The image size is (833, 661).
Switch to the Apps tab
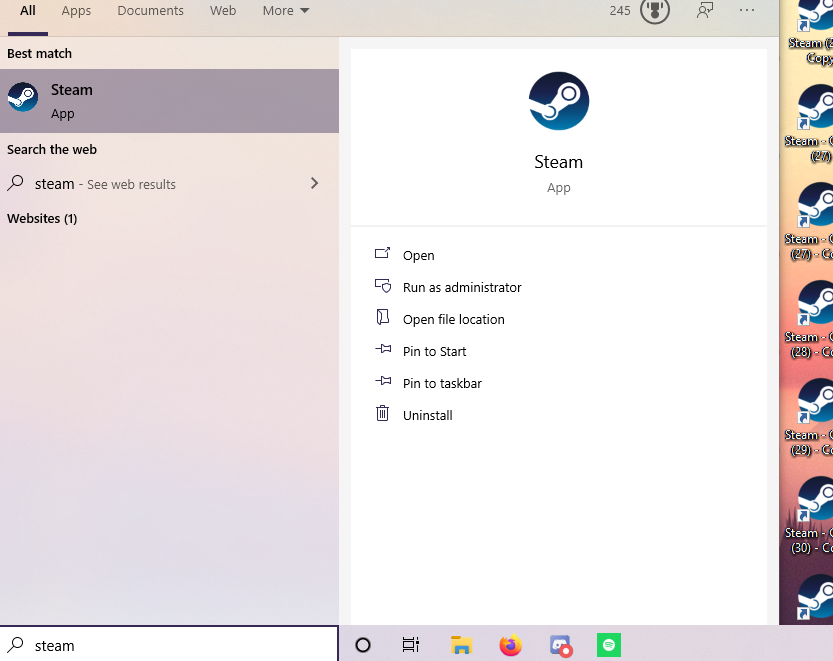pos(76,11)
